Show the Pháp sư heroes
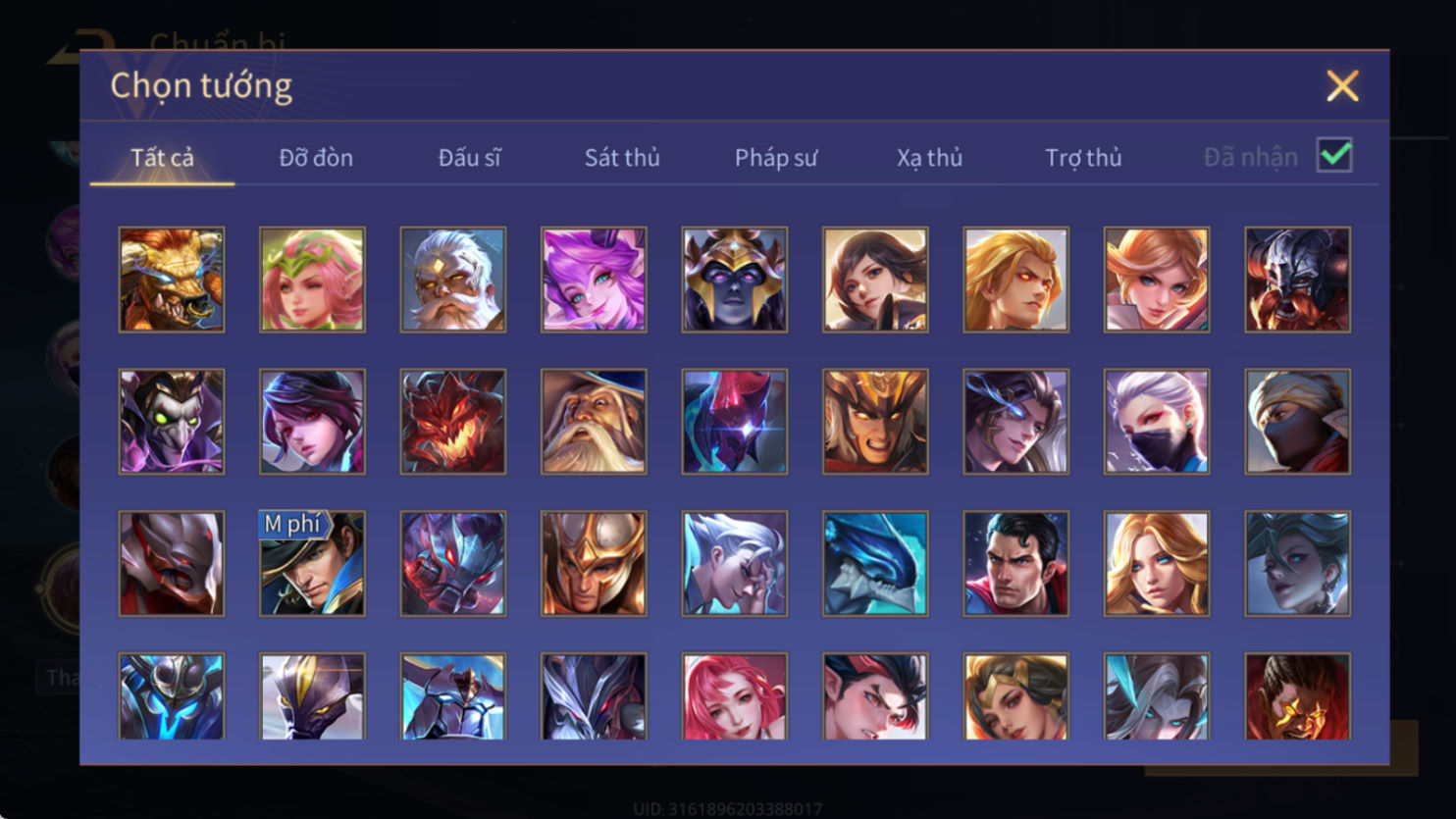 pos(776,157)
